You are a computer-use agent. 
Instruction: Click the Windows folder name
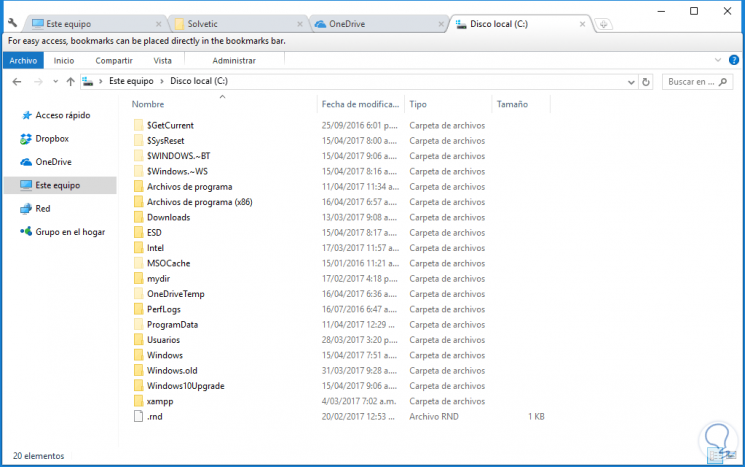165,355
